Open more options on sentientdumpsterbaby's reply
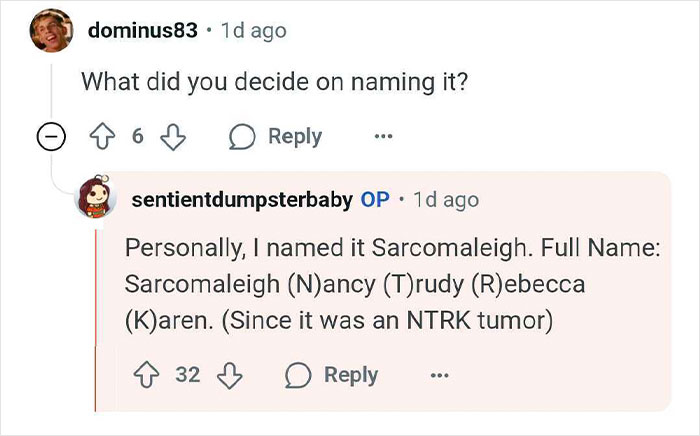 point(438,375)
